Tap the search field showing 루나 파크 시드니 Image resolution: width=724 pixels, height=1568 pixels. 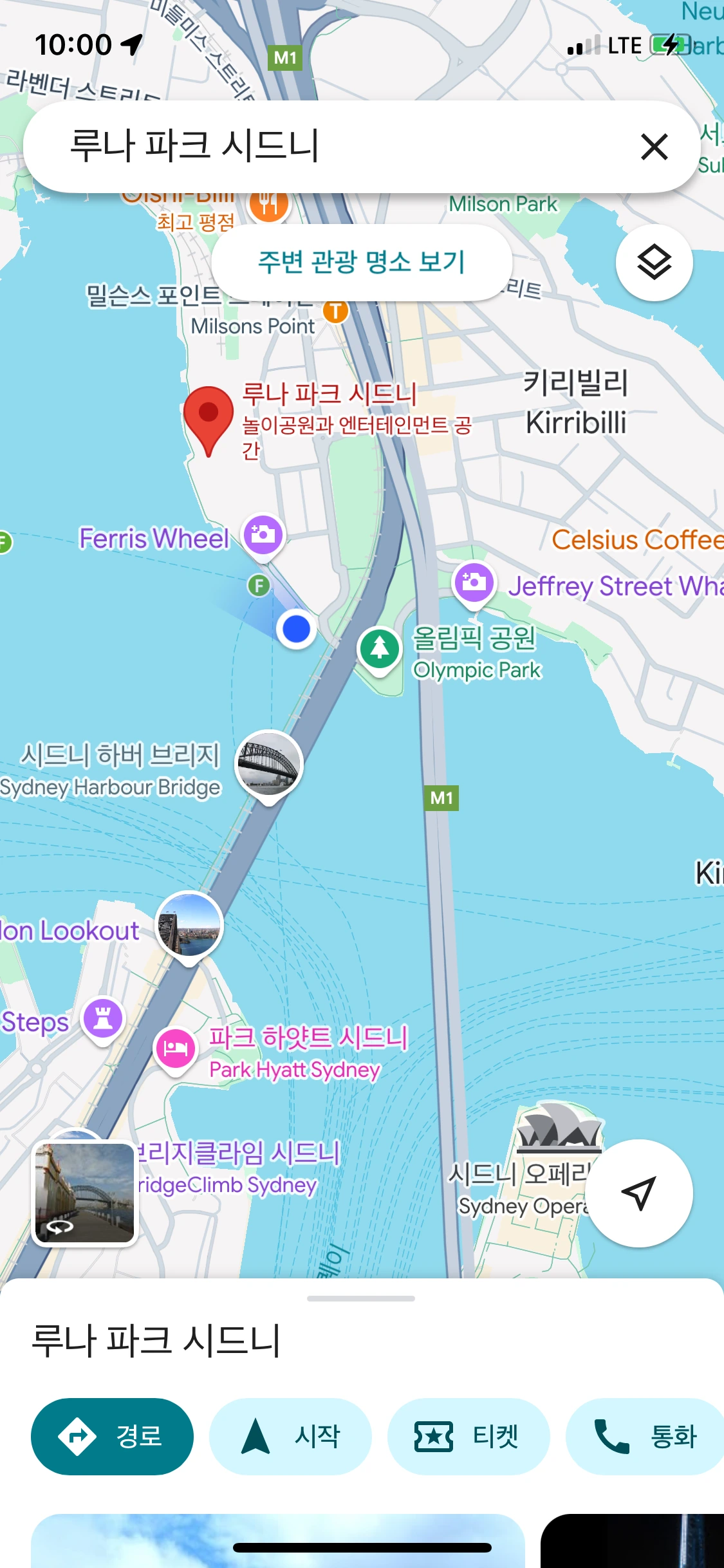point(335,147)
